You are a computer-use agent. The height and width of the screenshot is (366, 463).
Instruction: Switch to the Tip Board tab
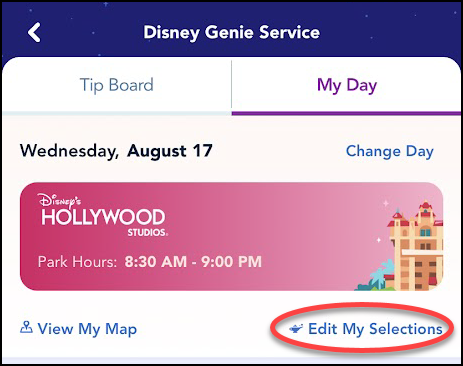[x=117, y=85]
